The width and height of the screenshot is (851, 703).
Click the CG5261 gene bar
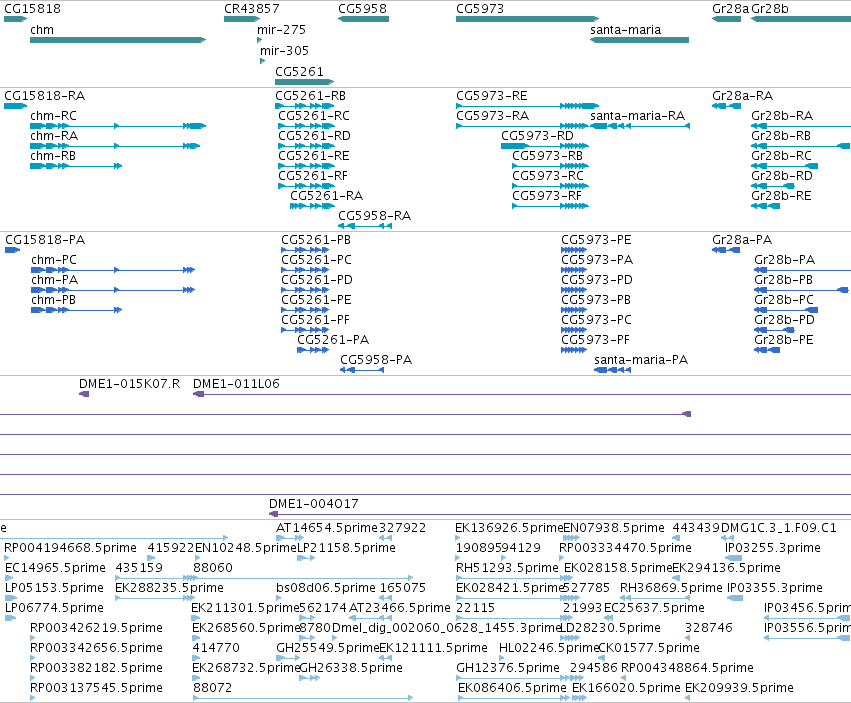[304, 82]
